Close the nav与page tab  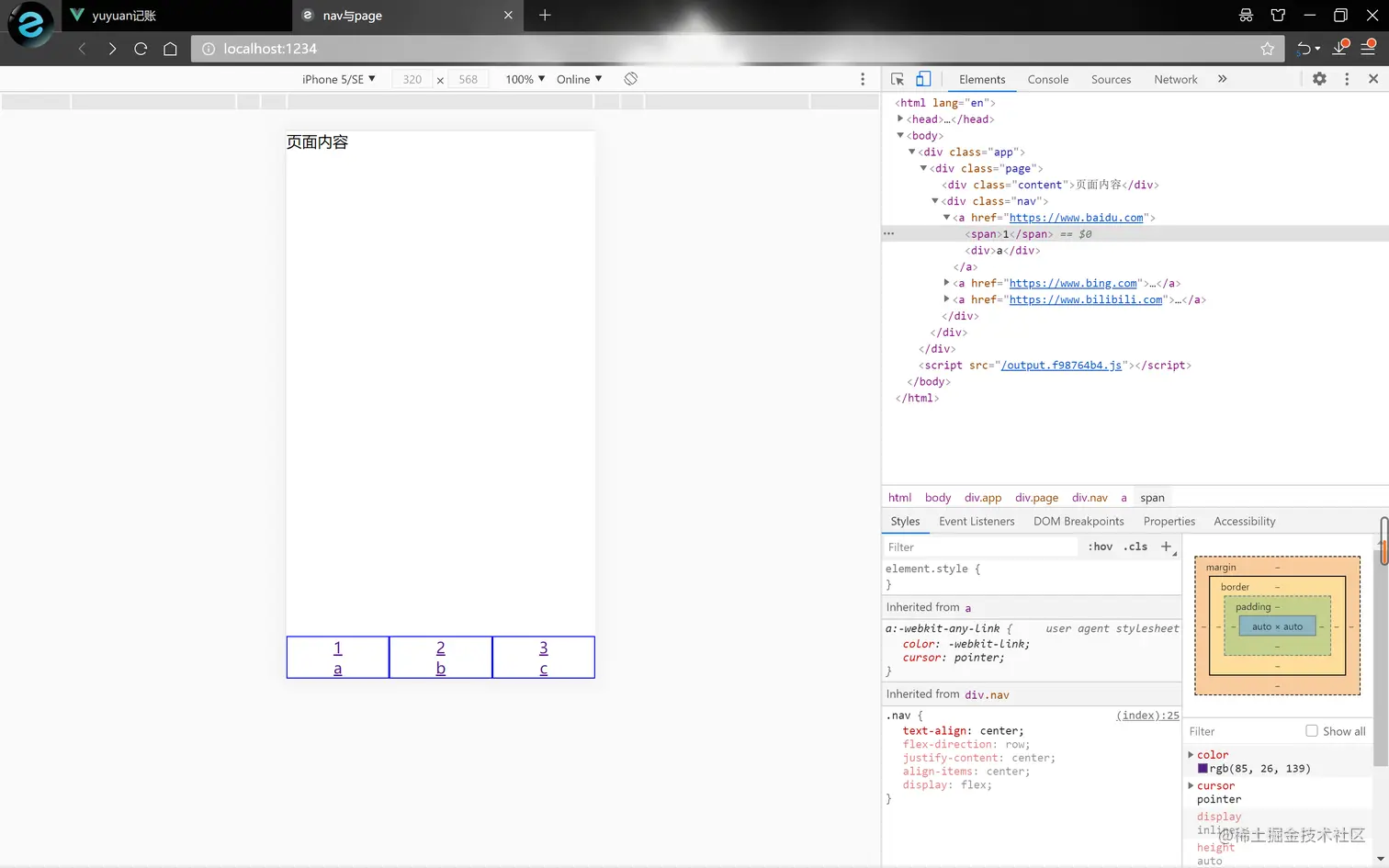[508, 15]
